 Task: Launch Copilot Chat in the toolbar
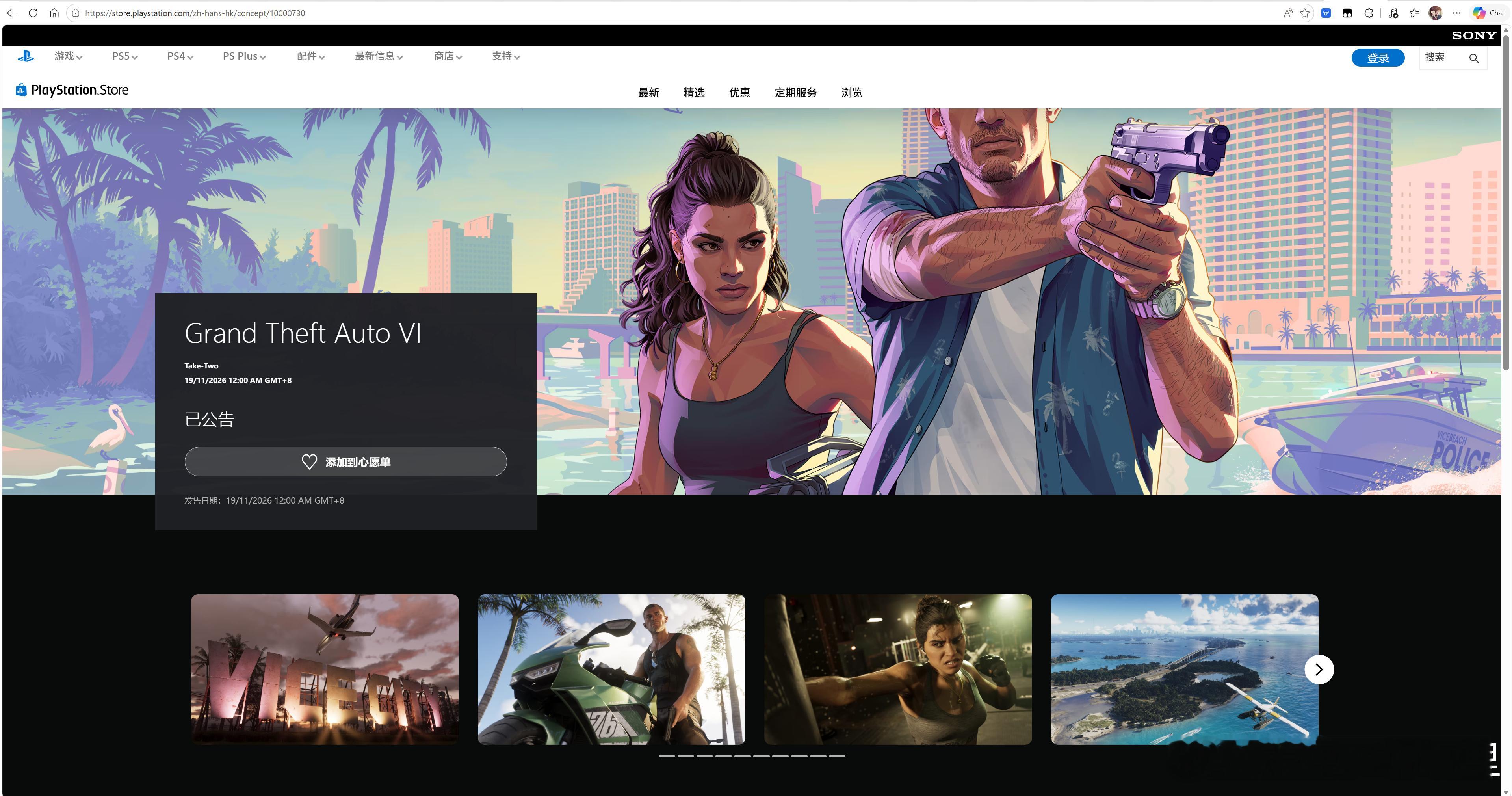click(x=1488, y=13)
